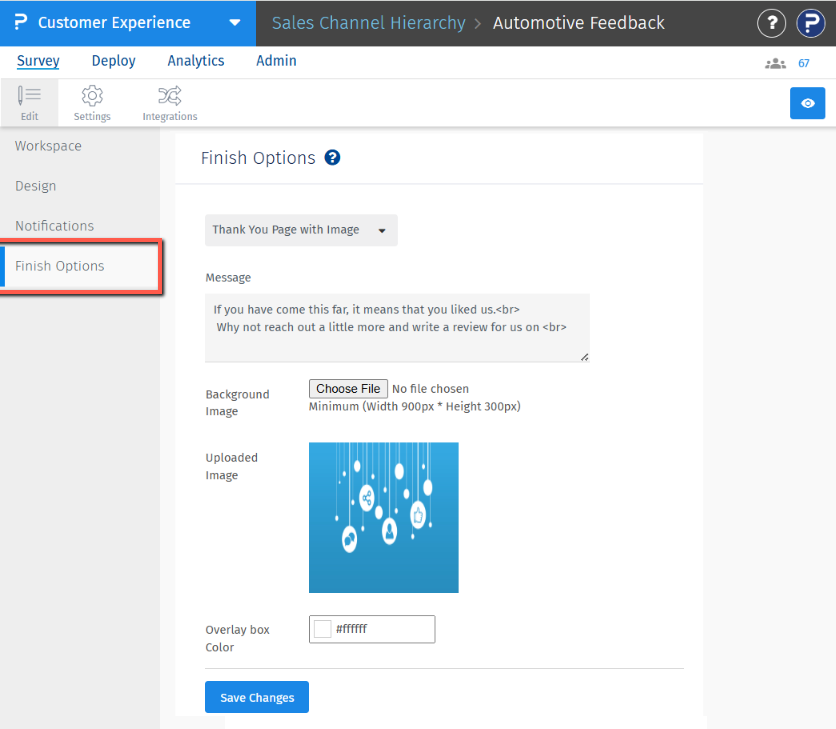836x729 pixels.
Task: Click the help question mark in header
Action: [771, 23]
